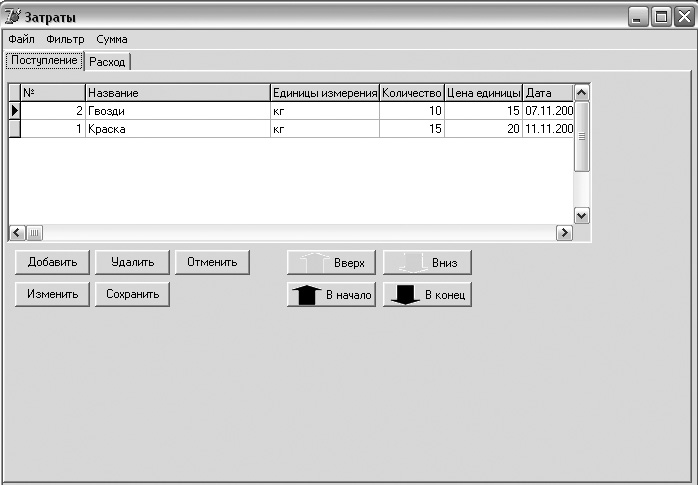Click the table's scroll right arrow
Viewport: 698px width, 485px height.
pos(564,232)
